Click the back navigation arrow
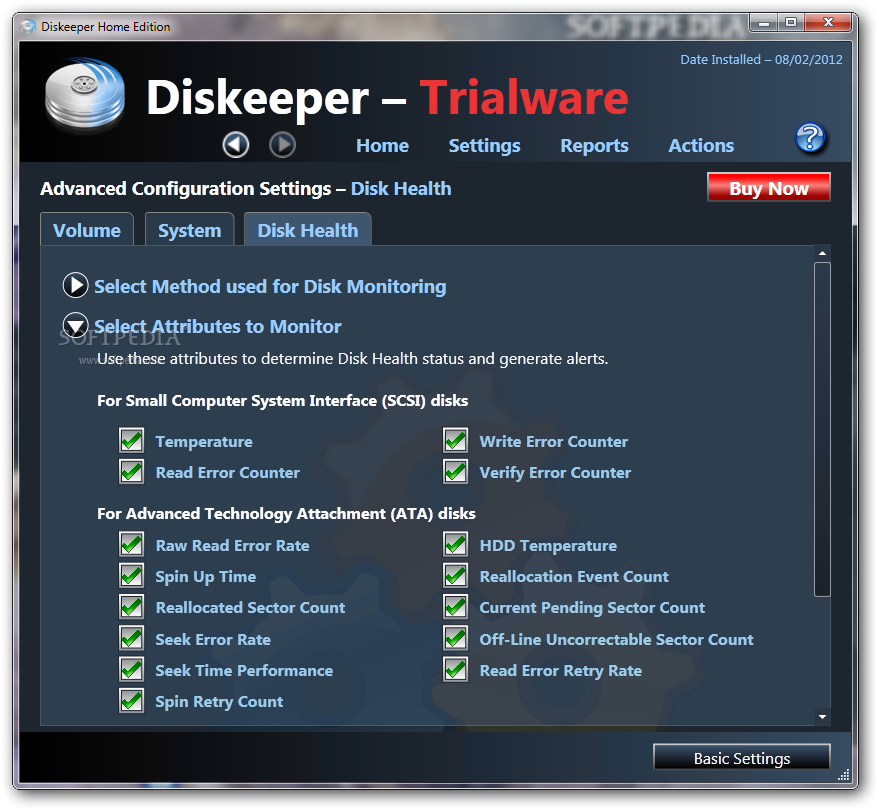The image size is (879, 810). (x=235, y=145)
